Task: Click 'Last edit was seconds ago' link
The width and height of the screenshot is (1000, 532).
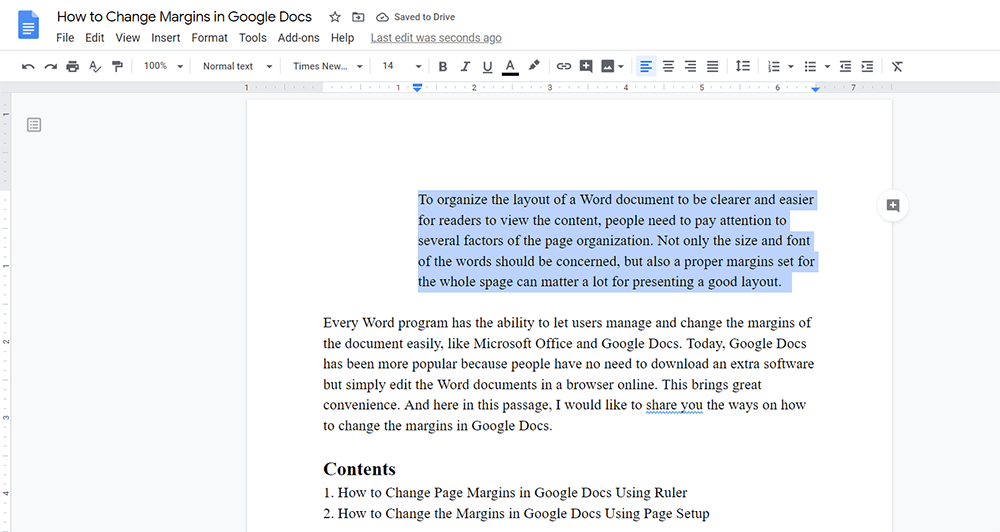Action: coord(436,38)
